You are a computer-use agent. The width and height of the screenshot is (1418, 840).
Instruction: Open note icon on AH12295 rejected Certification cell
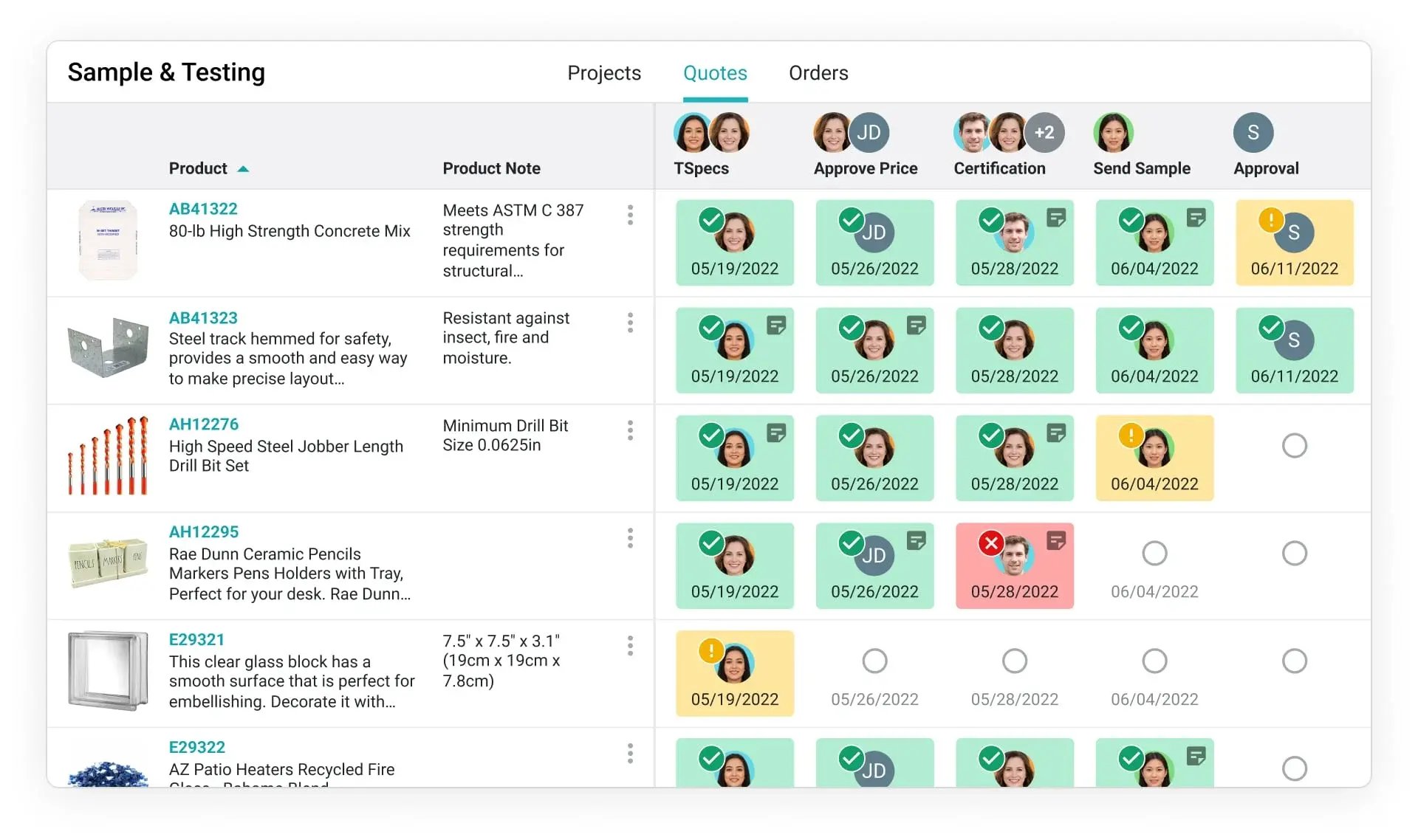pyautogui.click(x=1056, y=540)
